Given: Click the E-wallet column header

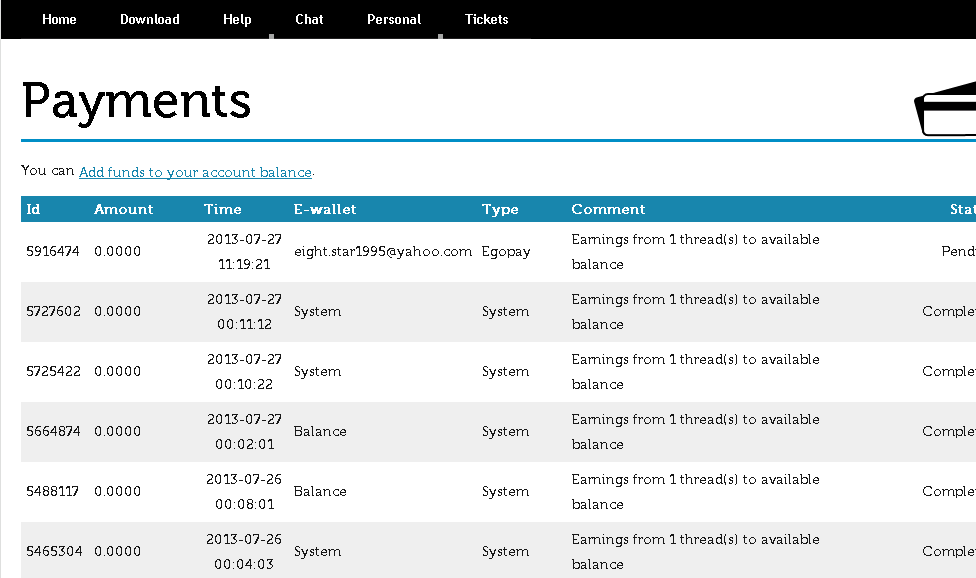Looking at the screenshot, I should pos(325,209).
